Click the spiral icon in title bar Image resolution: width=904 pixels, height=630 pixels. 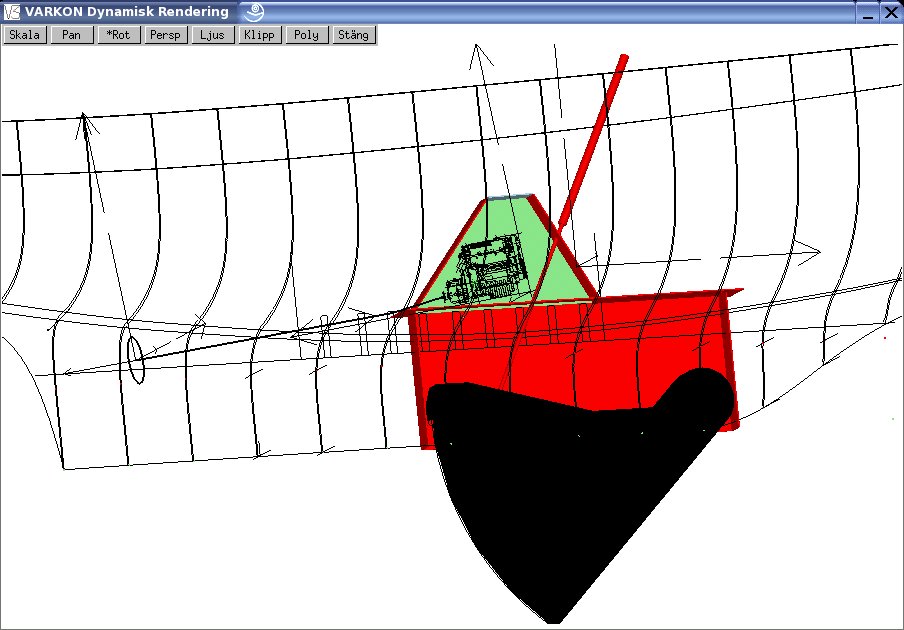point(253,12)
